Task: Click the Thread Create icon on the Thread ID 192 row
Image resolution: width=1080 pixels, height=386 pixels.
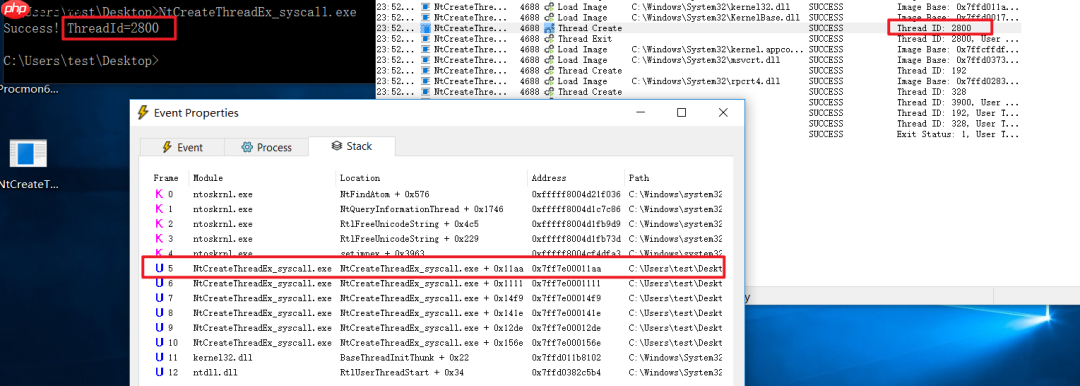Action: [x=549, y=70]
